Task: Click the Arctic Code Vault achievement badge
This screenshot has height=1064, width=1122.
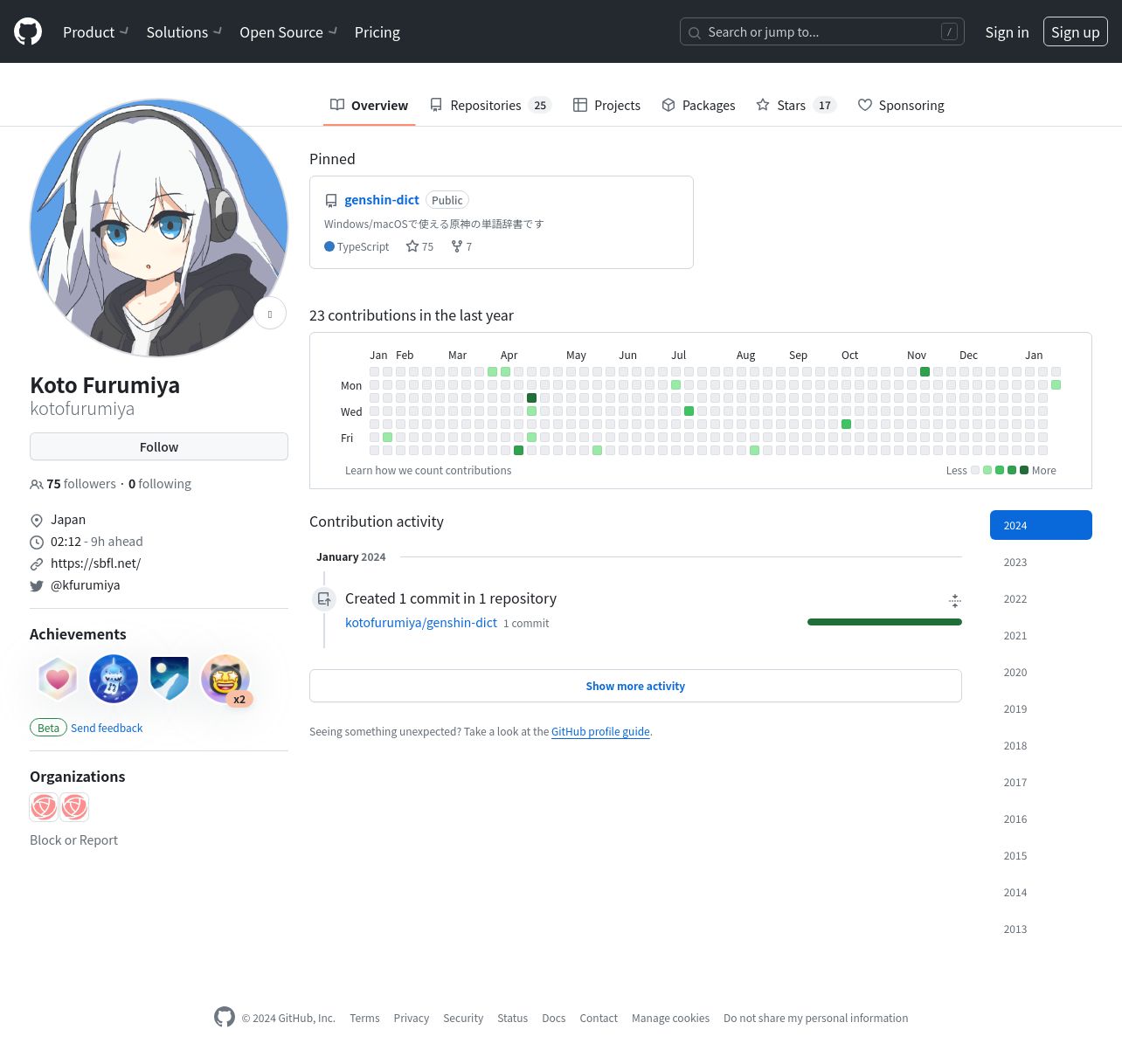Action: [170, 679]
